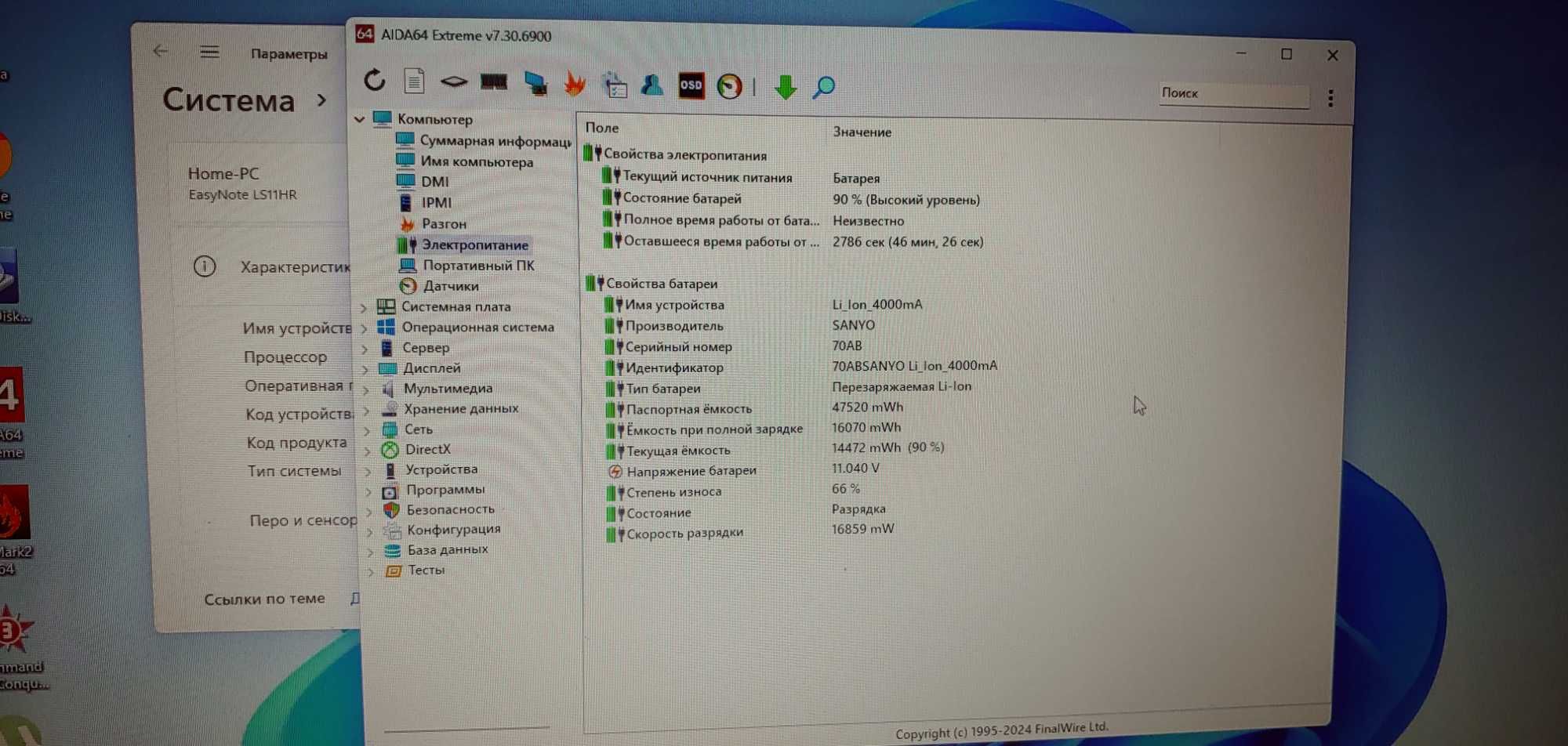The width and height of the screenshot is (1568, 746).
Task: Open the Report page icon
Action: [x=414, y=81]
